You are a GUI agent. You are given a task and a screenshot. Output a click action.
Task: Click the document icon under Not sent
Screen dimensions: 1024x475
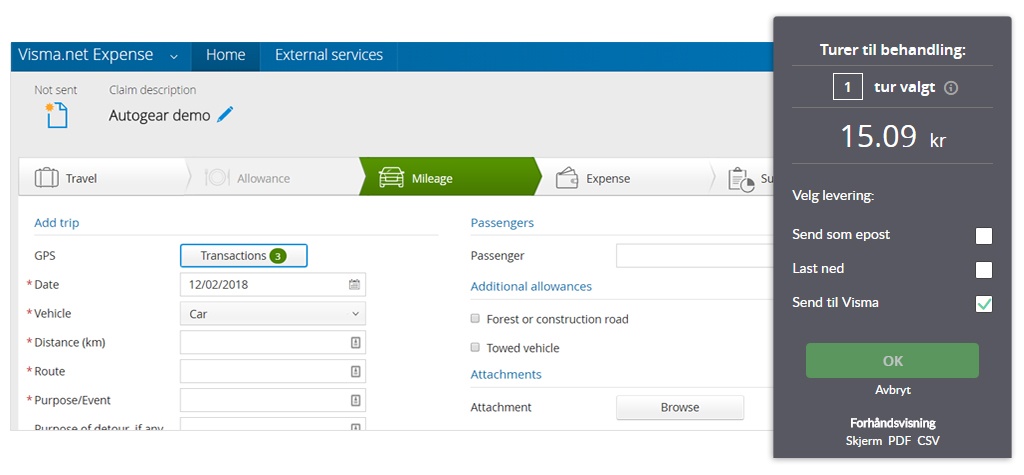[56, 115]
